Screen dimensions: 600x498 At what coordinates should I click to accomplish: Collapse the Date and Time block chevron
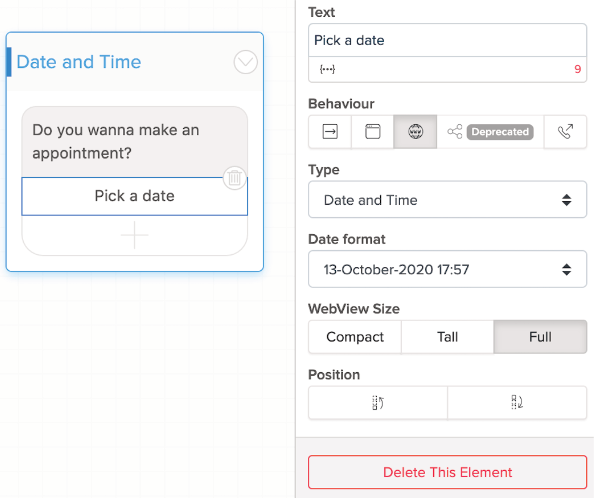pos(245,62)
